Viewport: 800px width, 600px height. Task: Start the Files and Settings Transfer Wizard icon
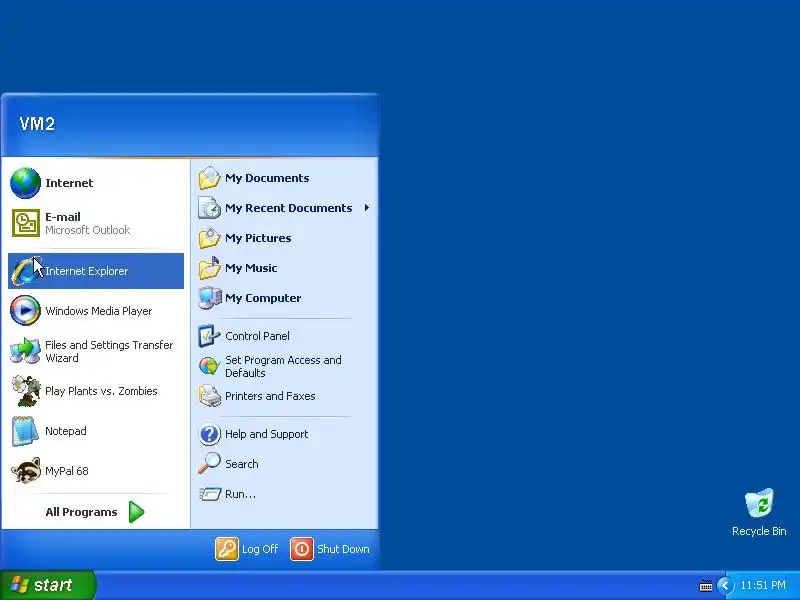point(25,351)
